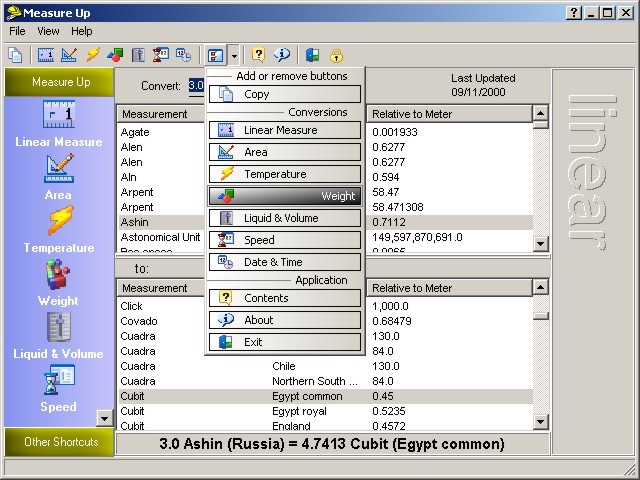Click the upper list Measurement column header
The image size is (640, 480).
coord(161,114)
